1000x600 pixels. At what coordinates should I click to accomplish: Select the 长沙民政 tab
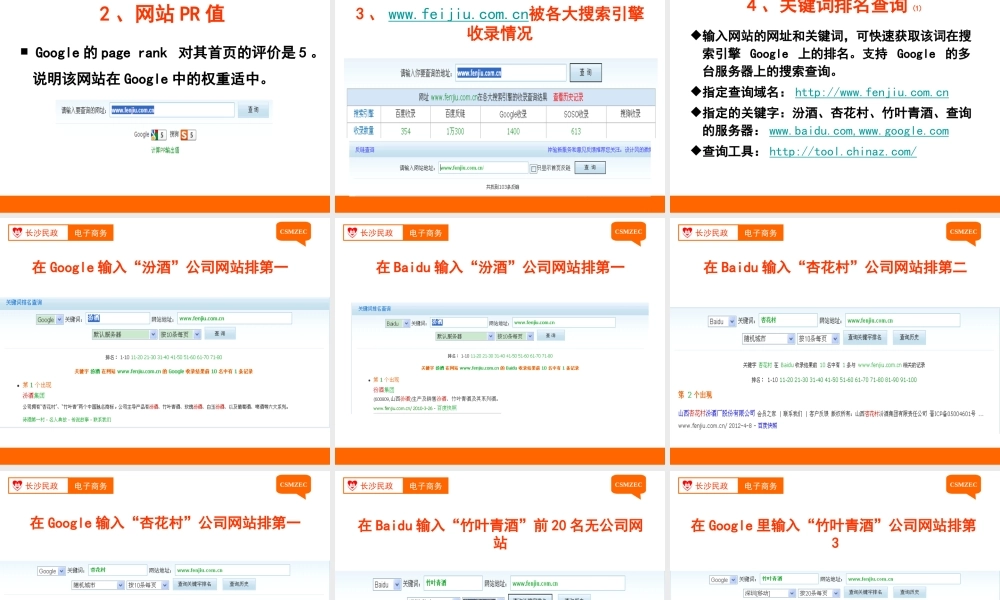pyautogui.click(x=40, y=232)
